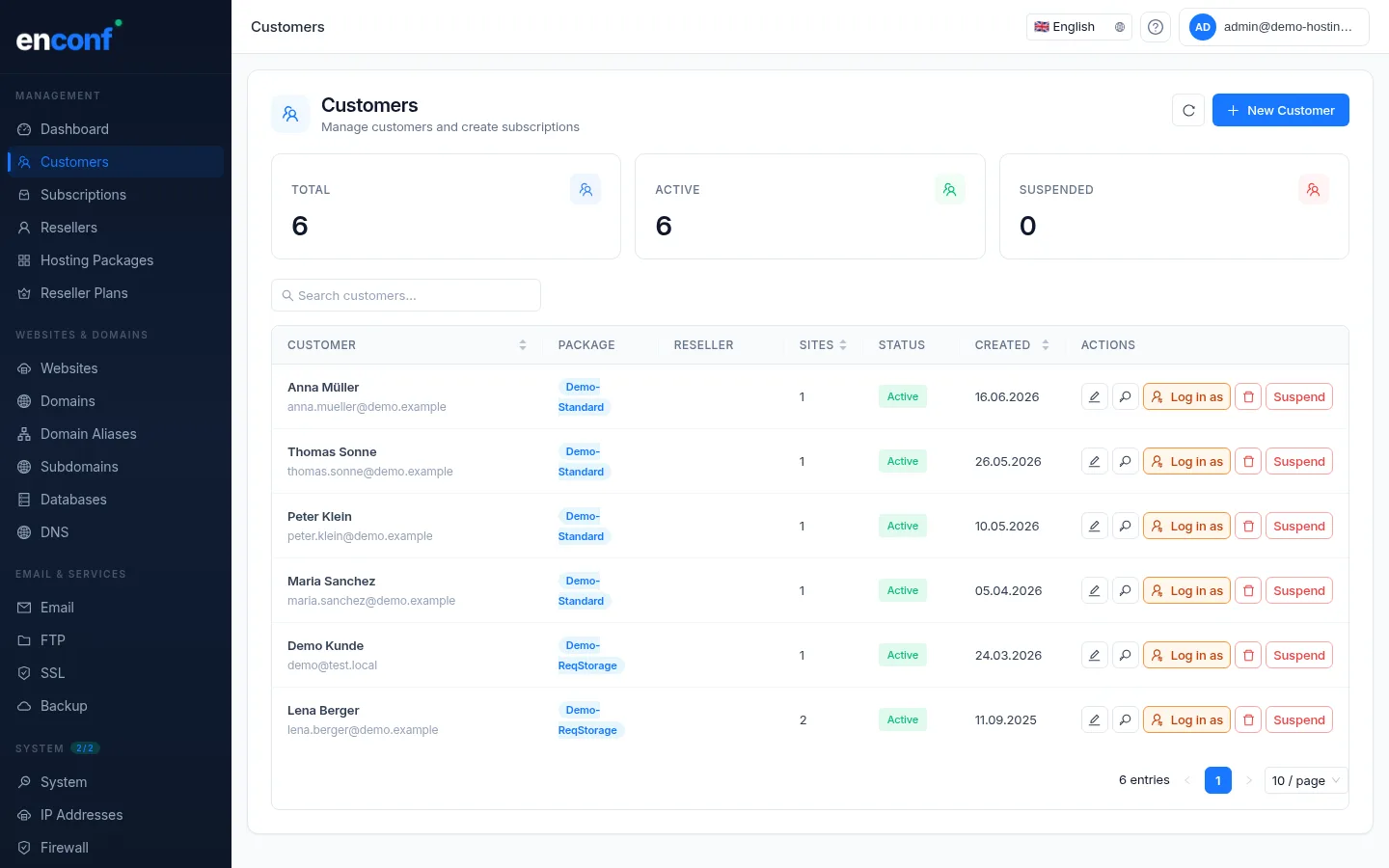1389x868 pixels.
Task: Suspend the Demo Kunde customer
Action: (x=1298, y=655)
